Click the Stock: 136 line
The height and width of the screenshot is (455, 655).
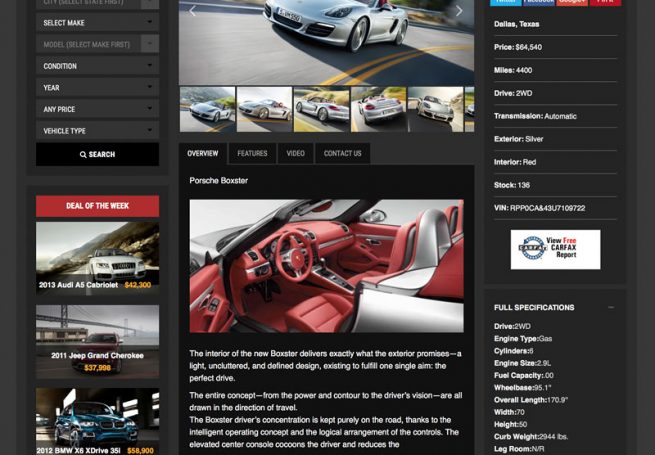(512, 185)
